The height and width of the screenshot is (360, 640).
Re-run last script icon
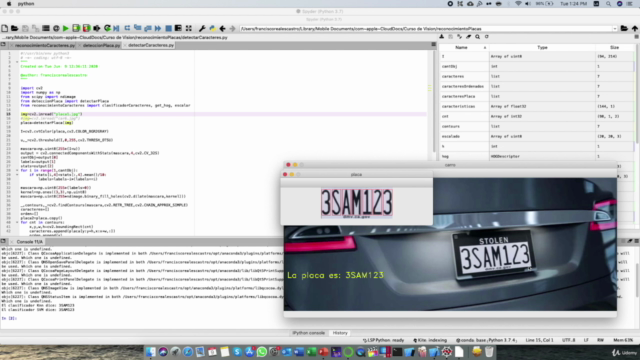[107, 29]
